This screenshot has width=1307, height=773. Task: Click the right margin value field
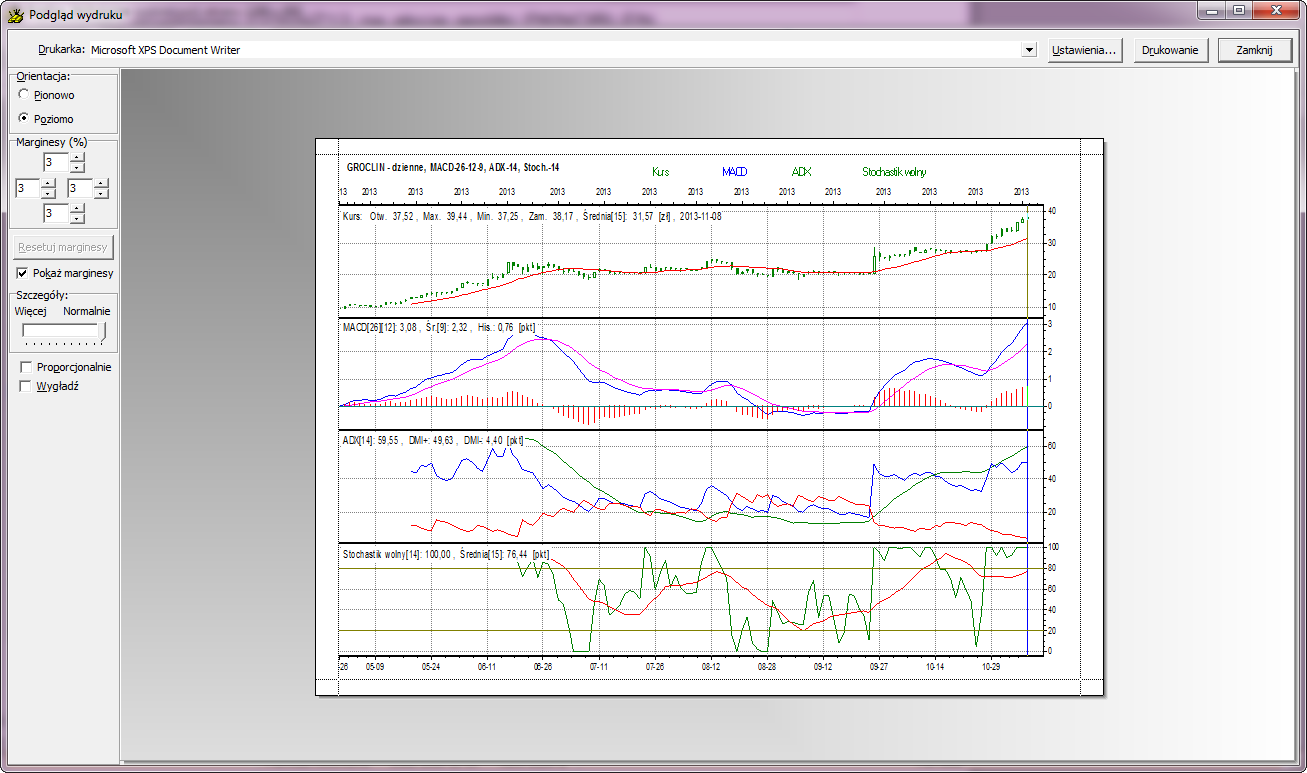(80, 188)
